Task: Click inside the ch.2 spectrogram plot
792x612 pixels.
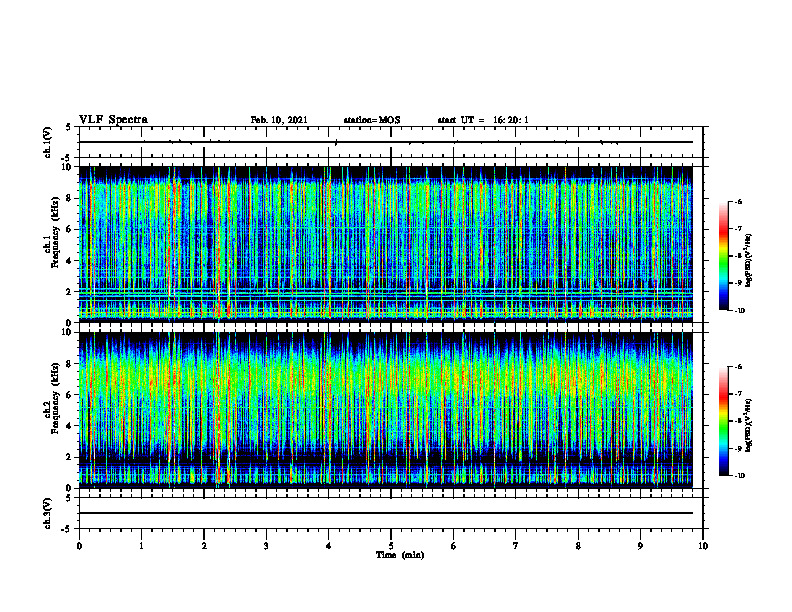Action: [386, 410]
